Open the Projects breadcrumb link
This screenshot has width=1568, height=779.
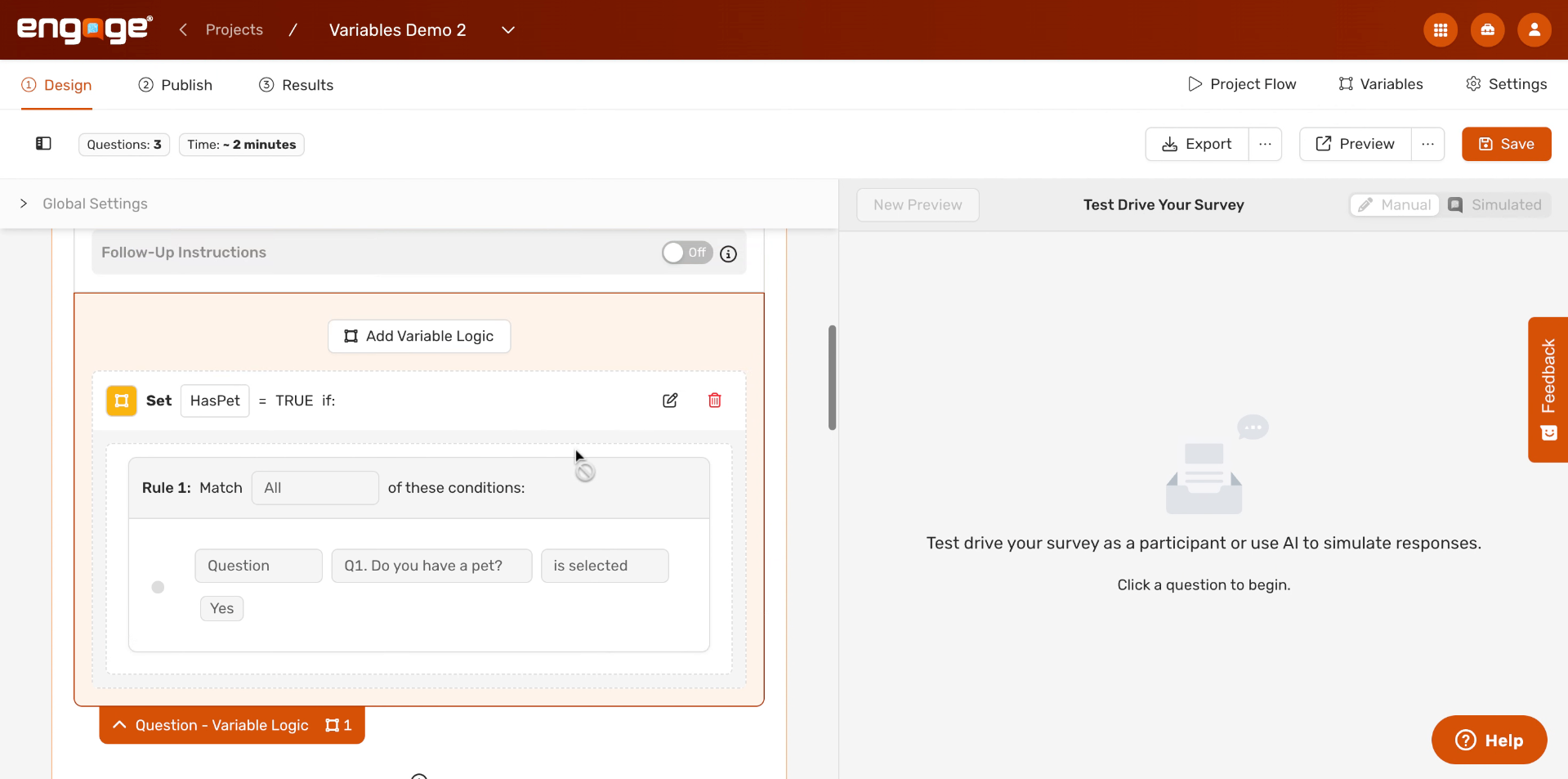[235, 29]
